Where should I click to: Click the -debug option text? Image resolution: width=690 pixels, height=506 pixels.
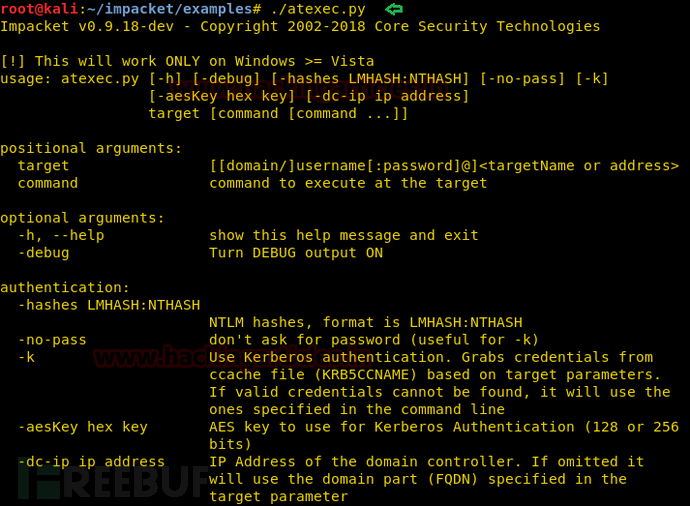[x=43, y=253]
